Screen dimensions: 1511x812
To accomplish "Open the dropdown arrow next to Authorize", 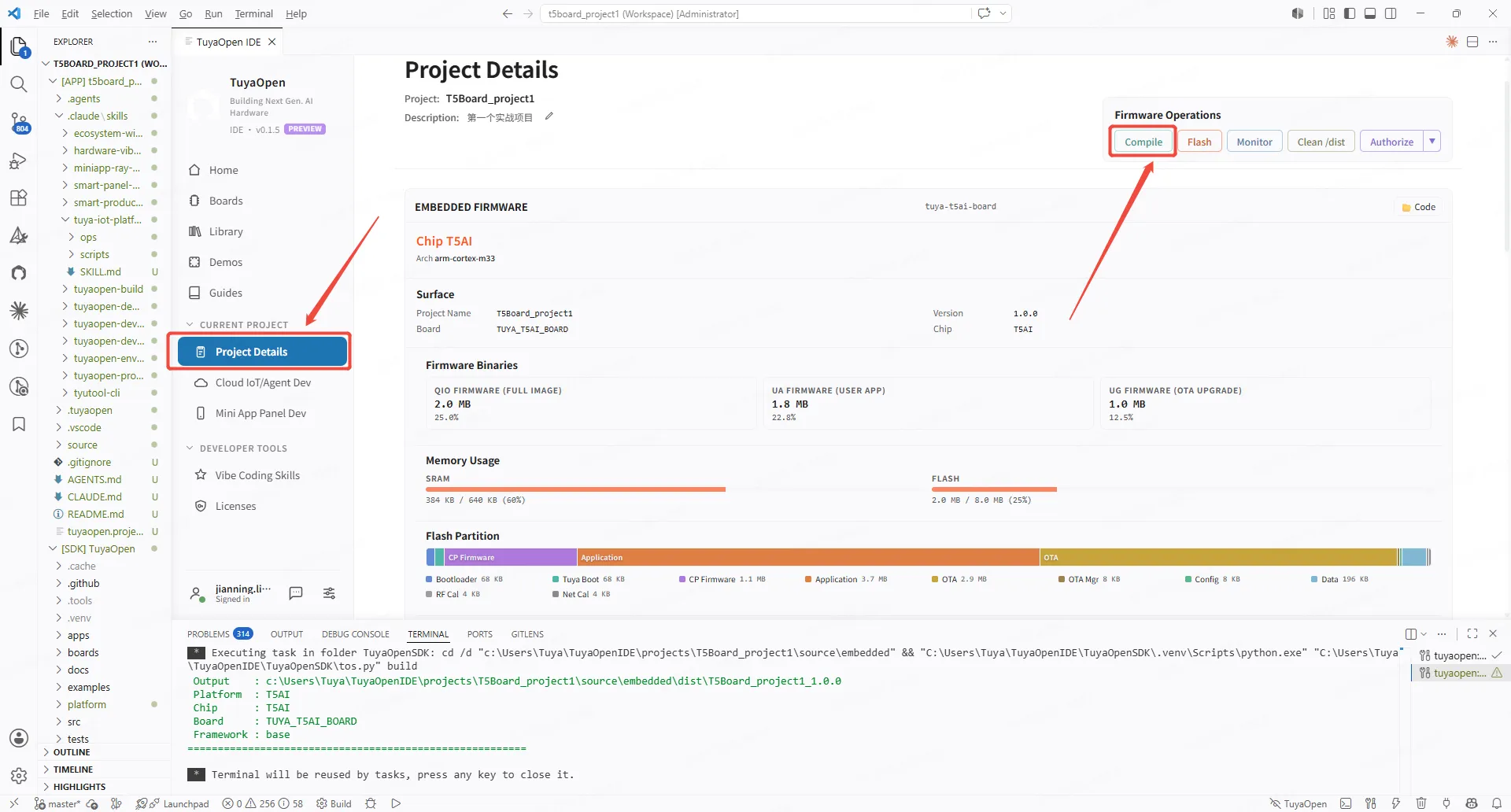I will [1432, 142].
